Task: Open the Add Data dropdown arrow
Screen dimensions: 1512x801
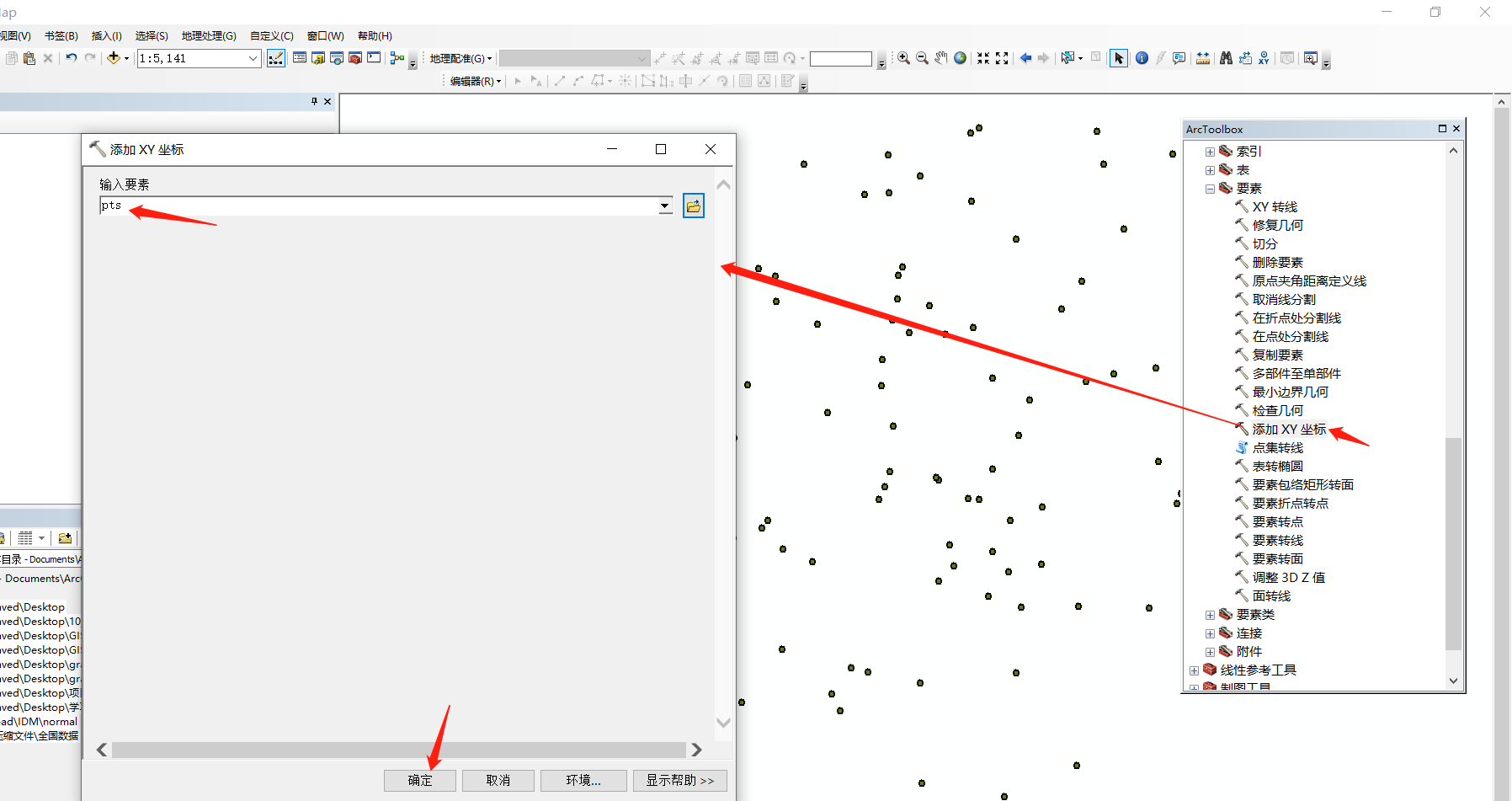Action: (x=126, y=58)
